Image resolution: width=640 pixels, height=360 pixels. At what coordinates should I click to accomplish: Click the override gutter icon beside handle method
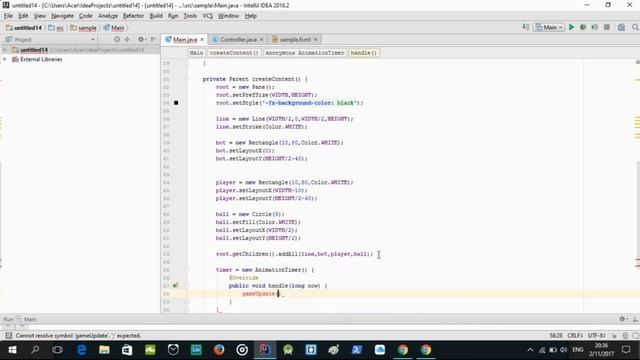coord(176,286)
